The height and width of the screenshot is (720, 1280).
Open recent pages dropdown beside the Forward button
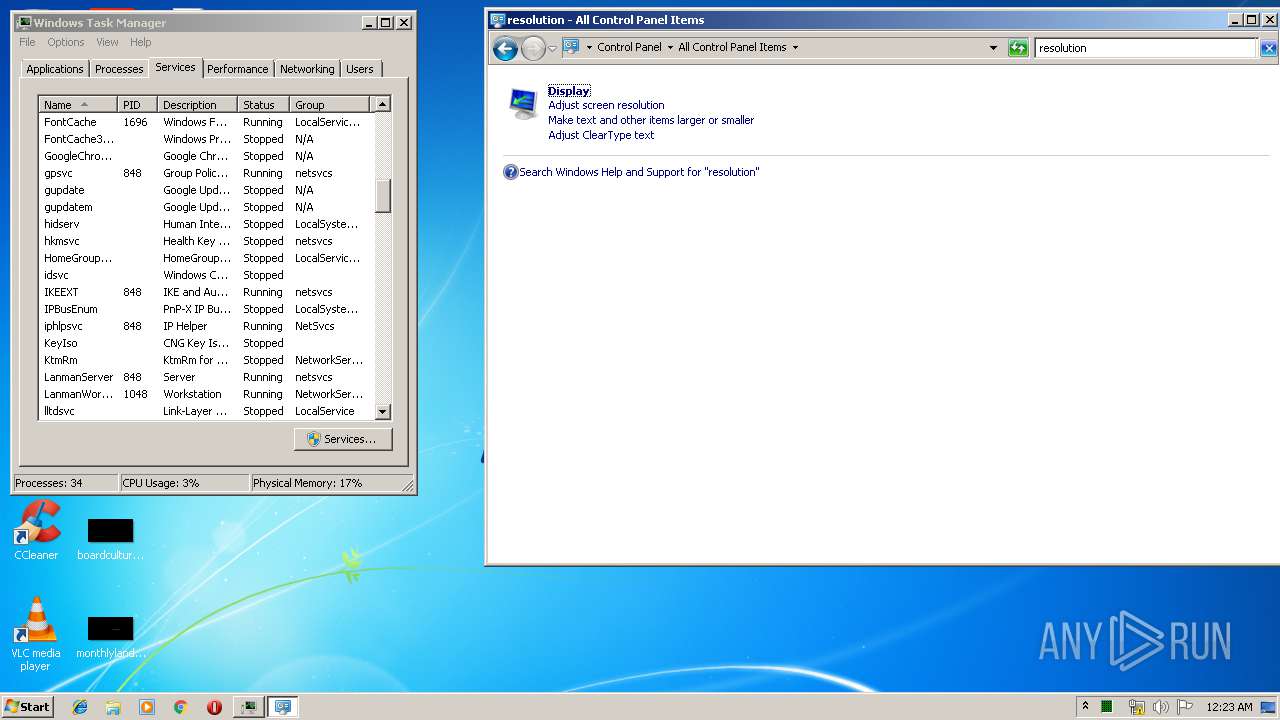click(552, 48)
